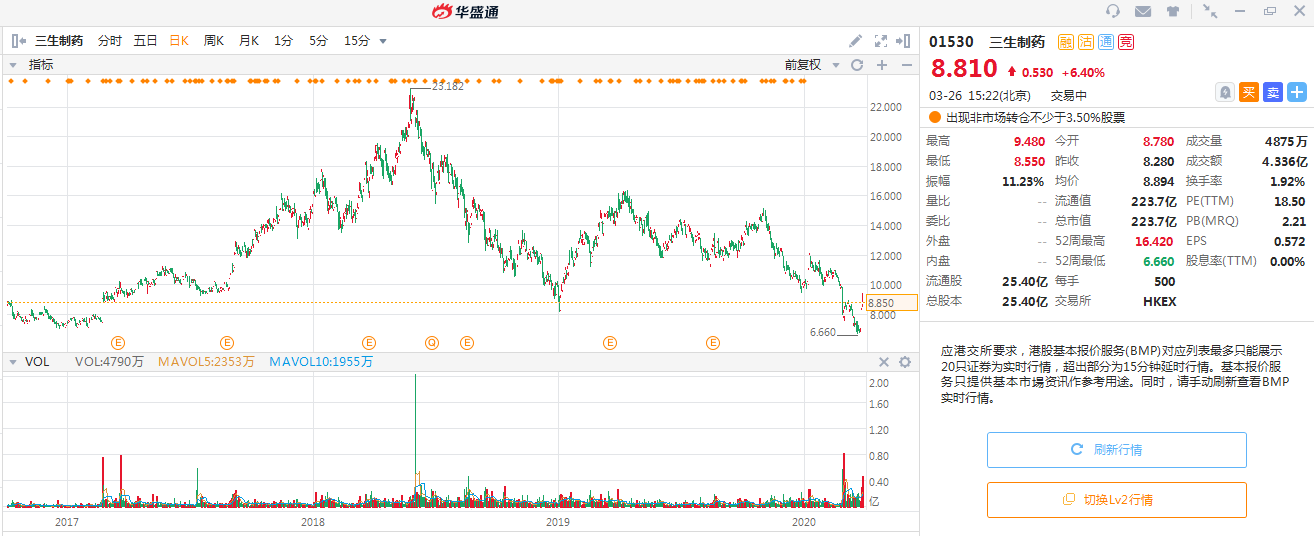
Task: Click 切换Lv2行情 switch button
Action: coord(1117,500)
